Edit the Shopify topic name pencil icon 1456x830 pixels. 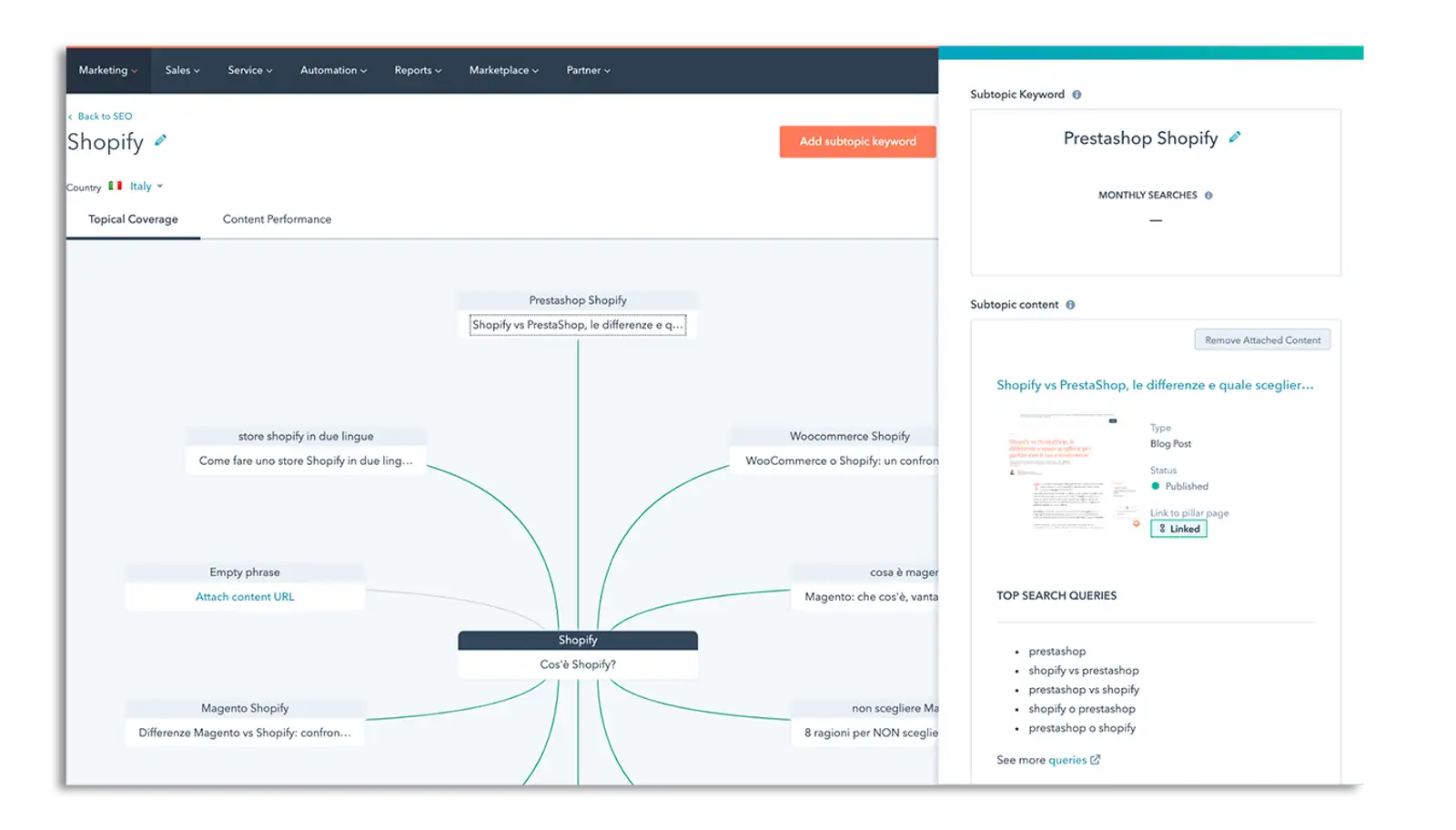[x=160, y=140]
